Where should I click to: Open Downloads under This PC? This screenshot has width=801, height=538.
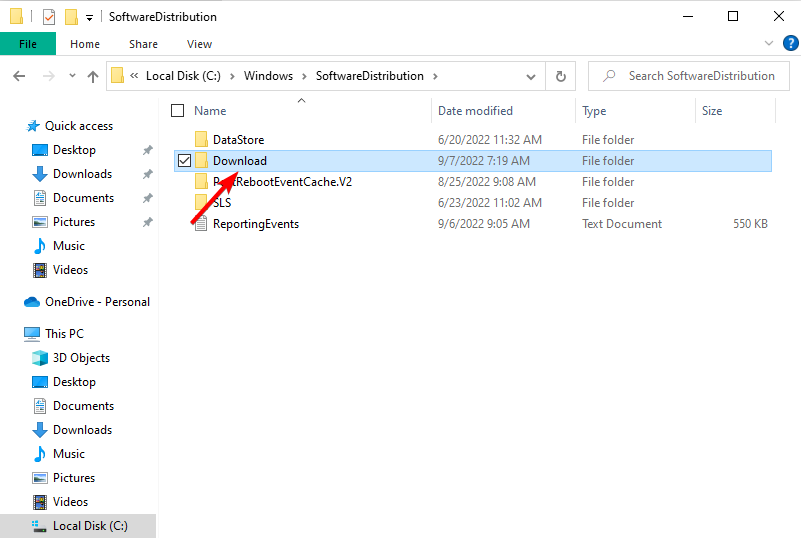pyautogui.click(x=82, y=430)
